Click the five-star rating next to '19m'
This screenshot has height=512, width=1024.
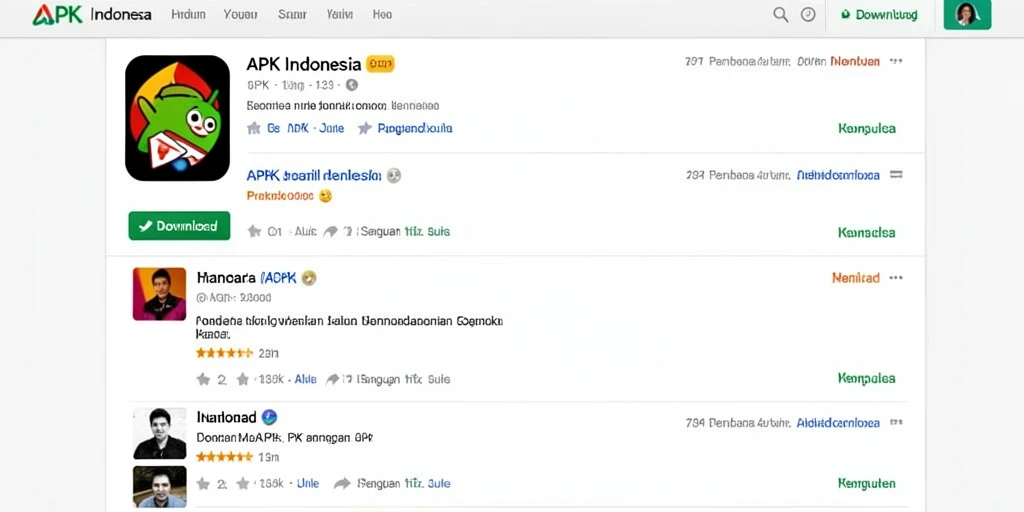(224, 456)
